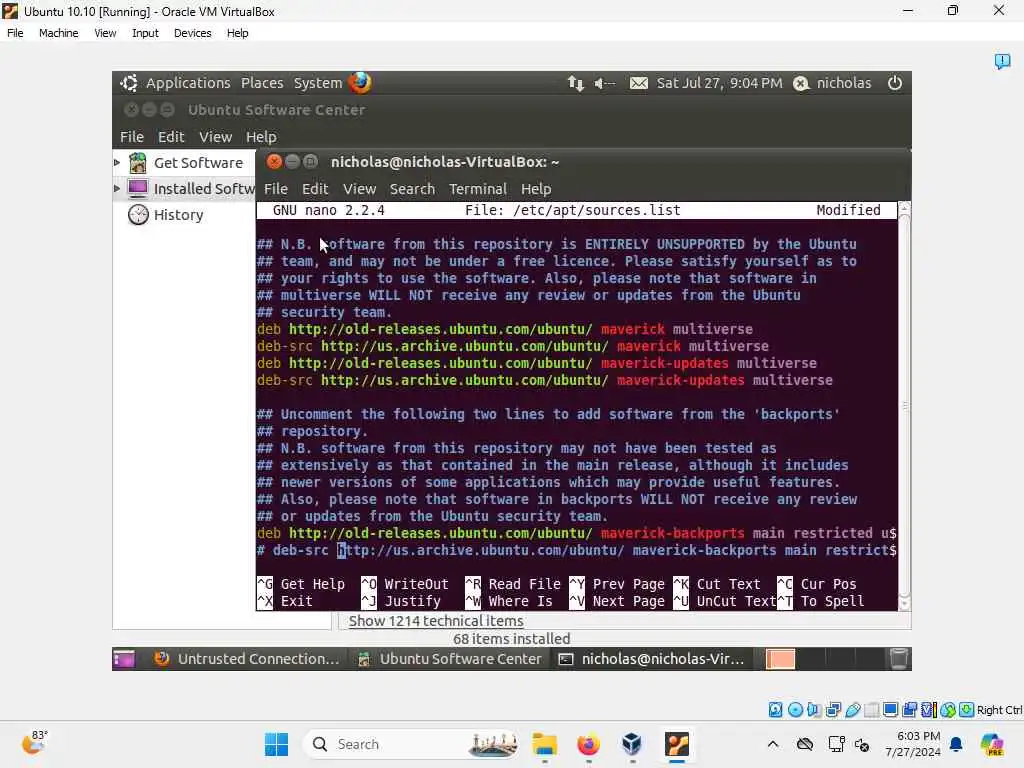
Task: Open File Explorer from Windows taskbar
Action: pyautogui.click(x=544, y=744)
